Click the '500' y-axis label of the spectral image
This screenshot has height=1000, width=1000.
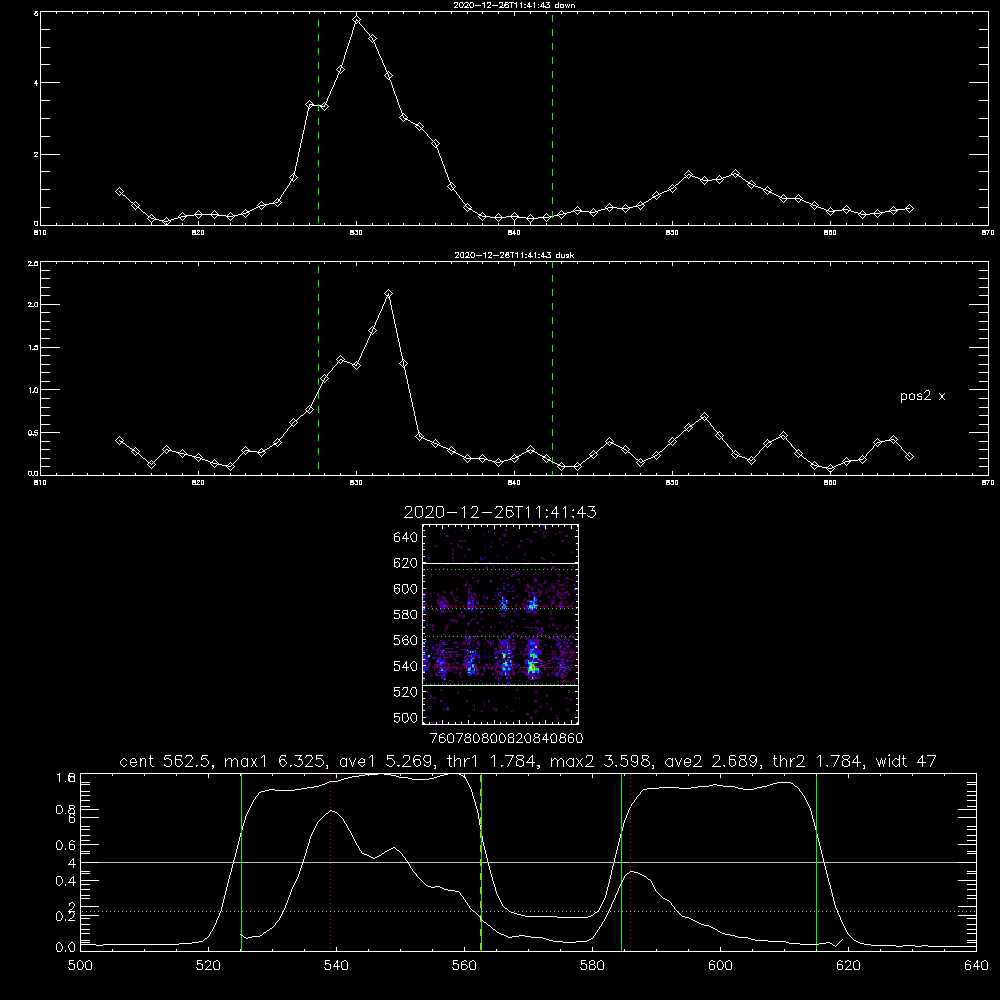point(406,717)
